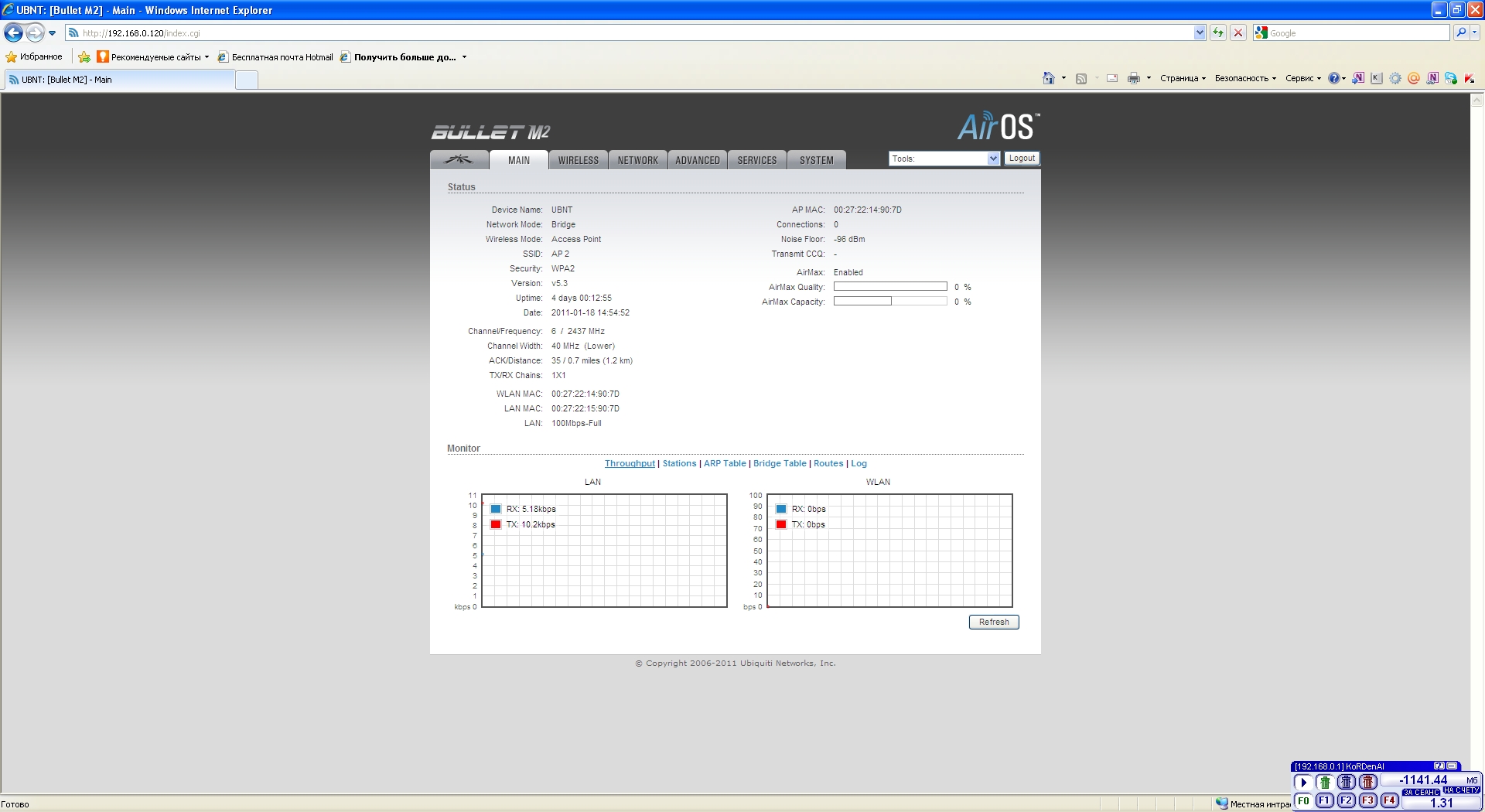Click the browser Forward arrow
Image resolution: width=1485 pixels, height=812 pixels.
[x=35, y=32]
